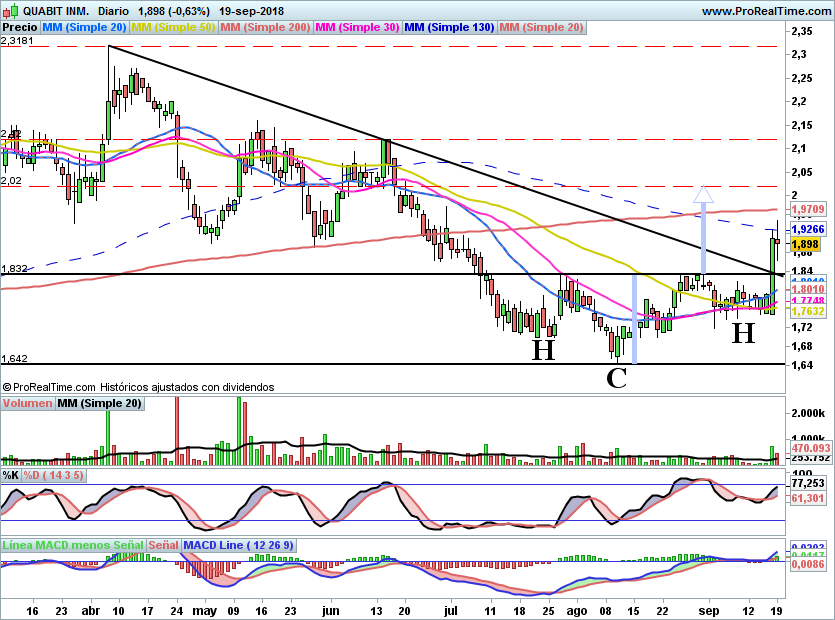Open the %D (14 3 5) settings label
835x620 pixels.
pos(53,475)
